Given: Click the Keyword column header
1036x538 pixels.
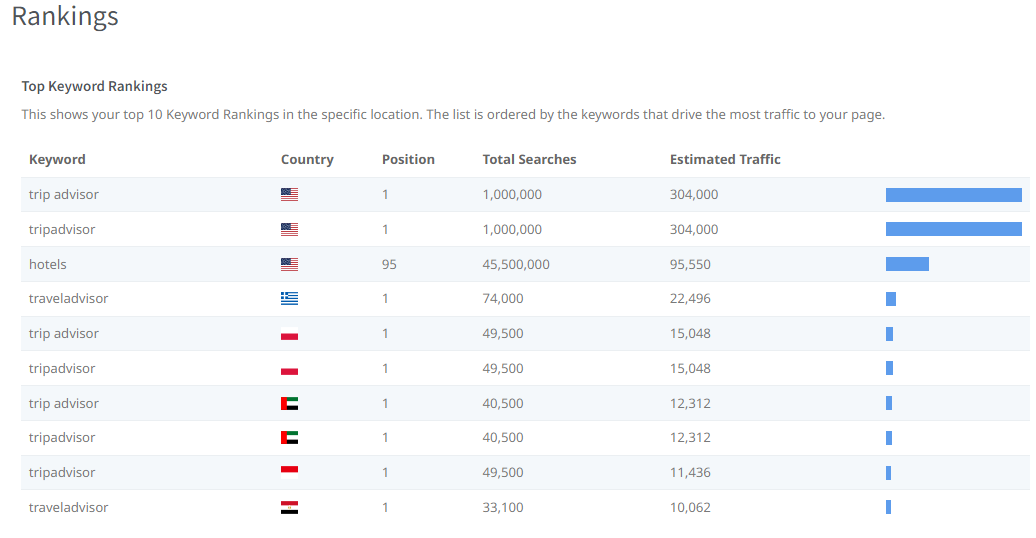Looking at the screenshot, I should click(x=57, y=160).
